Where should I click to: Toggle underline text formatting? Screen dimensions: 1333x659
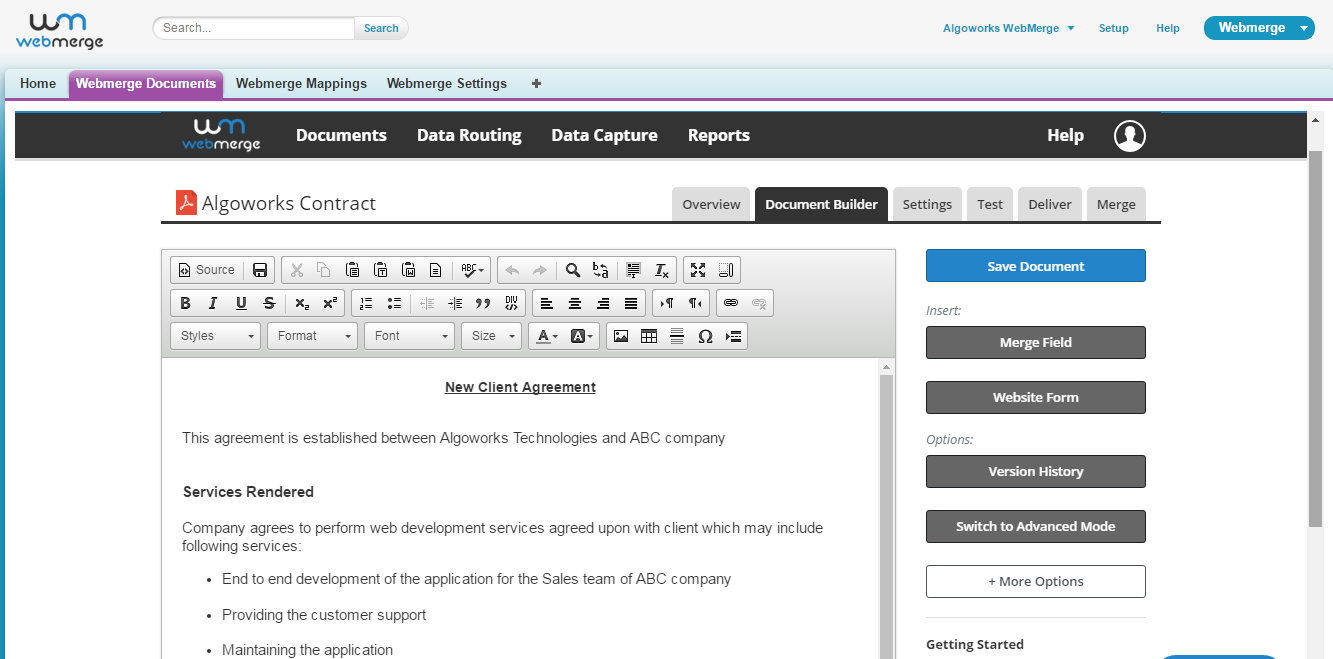coord(241,303)
